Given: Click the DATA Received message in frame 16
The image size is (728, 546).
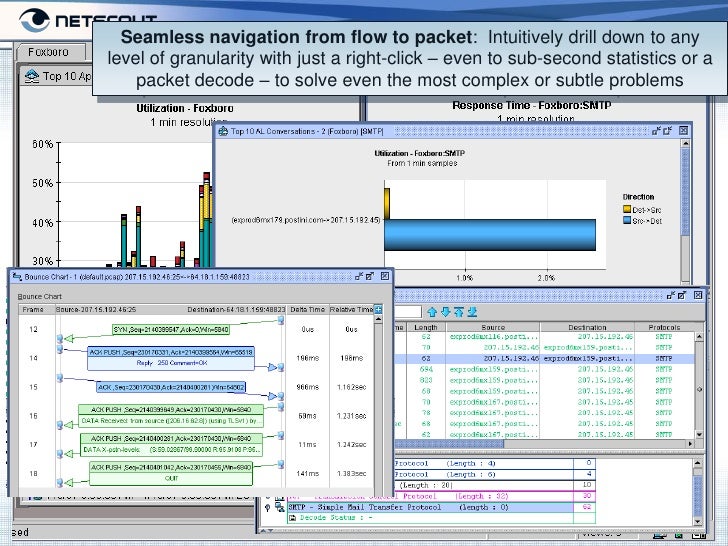Looking at the screenshot, I should click(x=171, y=421).
